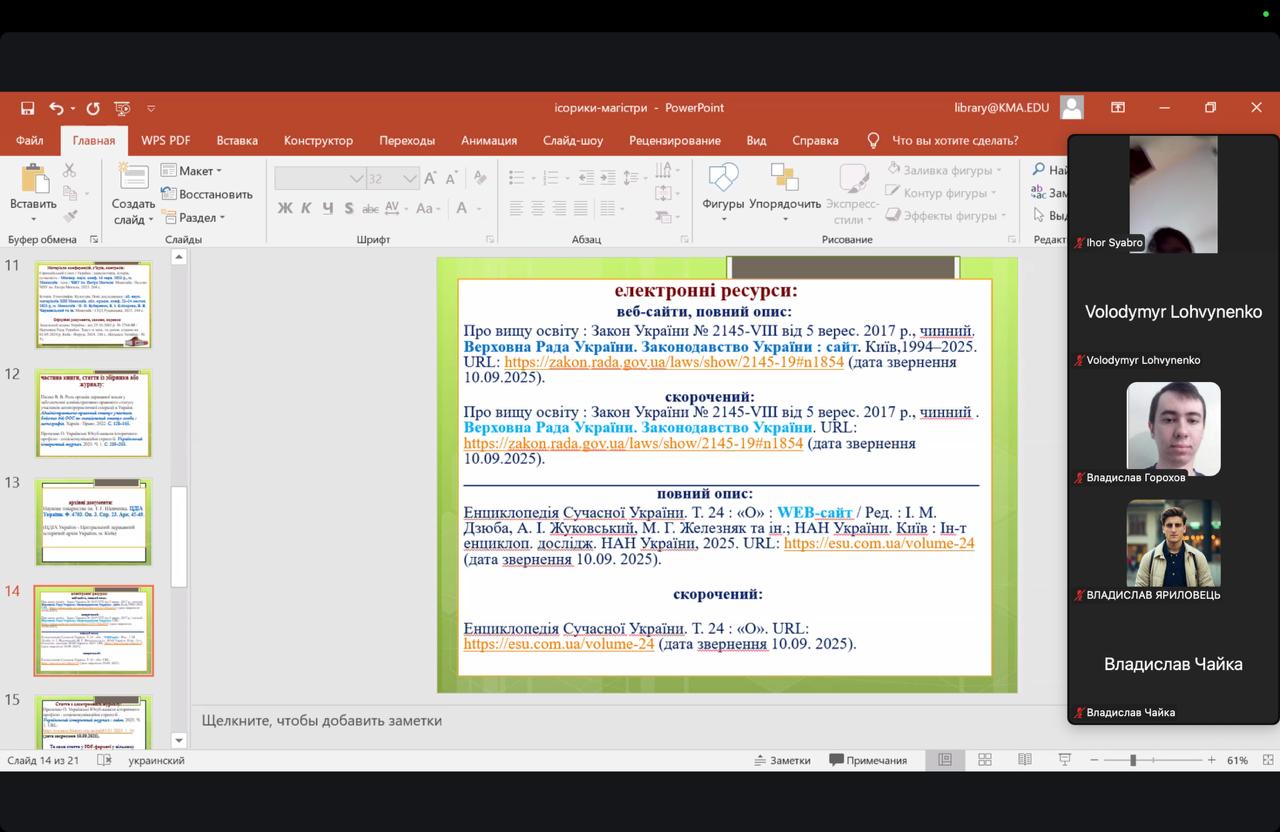
Task: Open zakon.rada.gov.ua link in full description
Action: point(674,362)
